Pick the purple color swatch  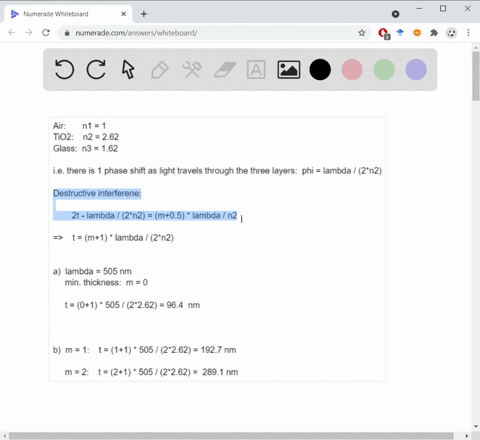[x=416, y=69]
